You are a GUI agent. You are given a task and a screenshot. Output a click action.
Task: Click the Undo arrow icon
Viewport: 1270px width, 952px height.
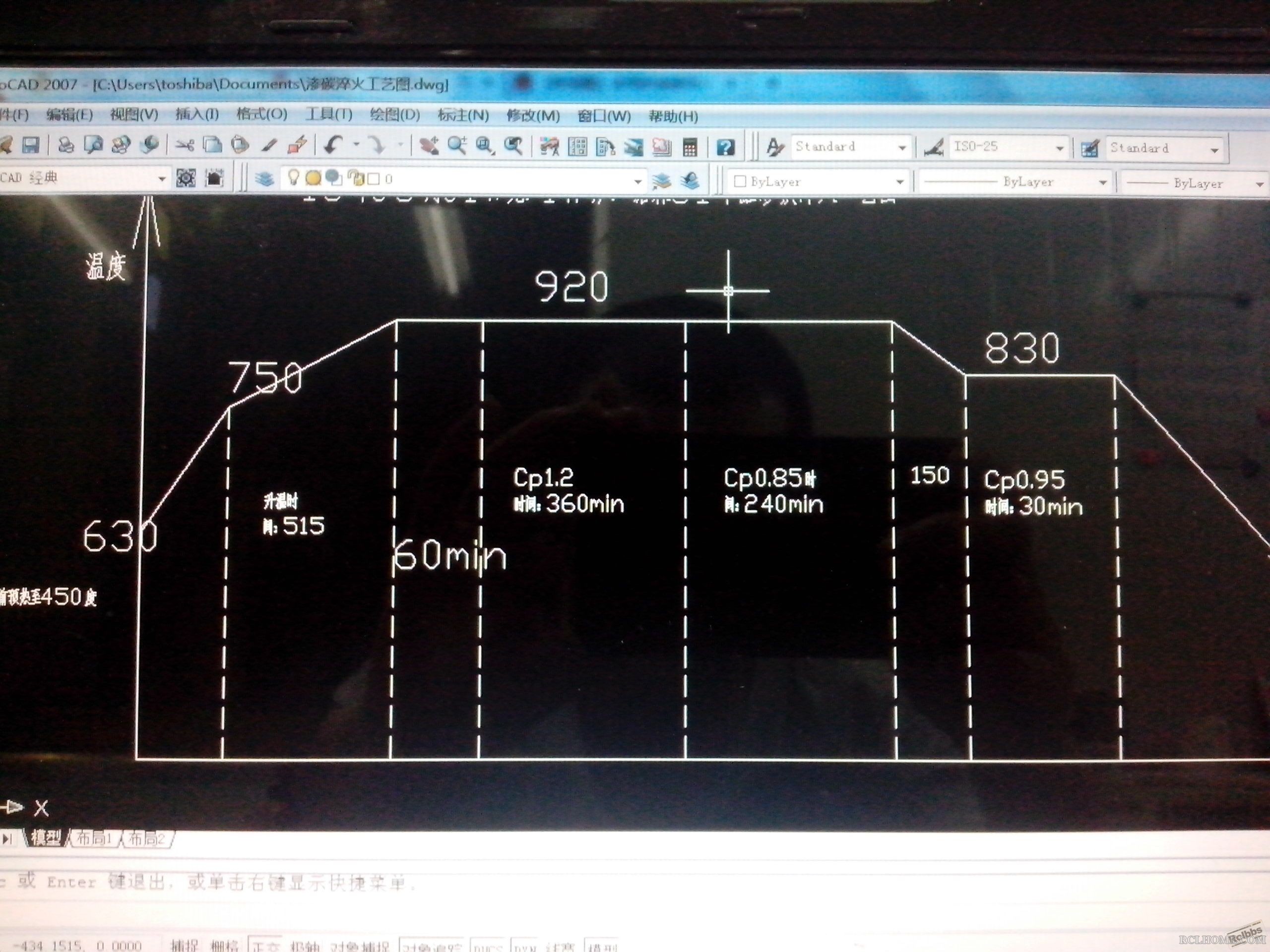(332, 145)
